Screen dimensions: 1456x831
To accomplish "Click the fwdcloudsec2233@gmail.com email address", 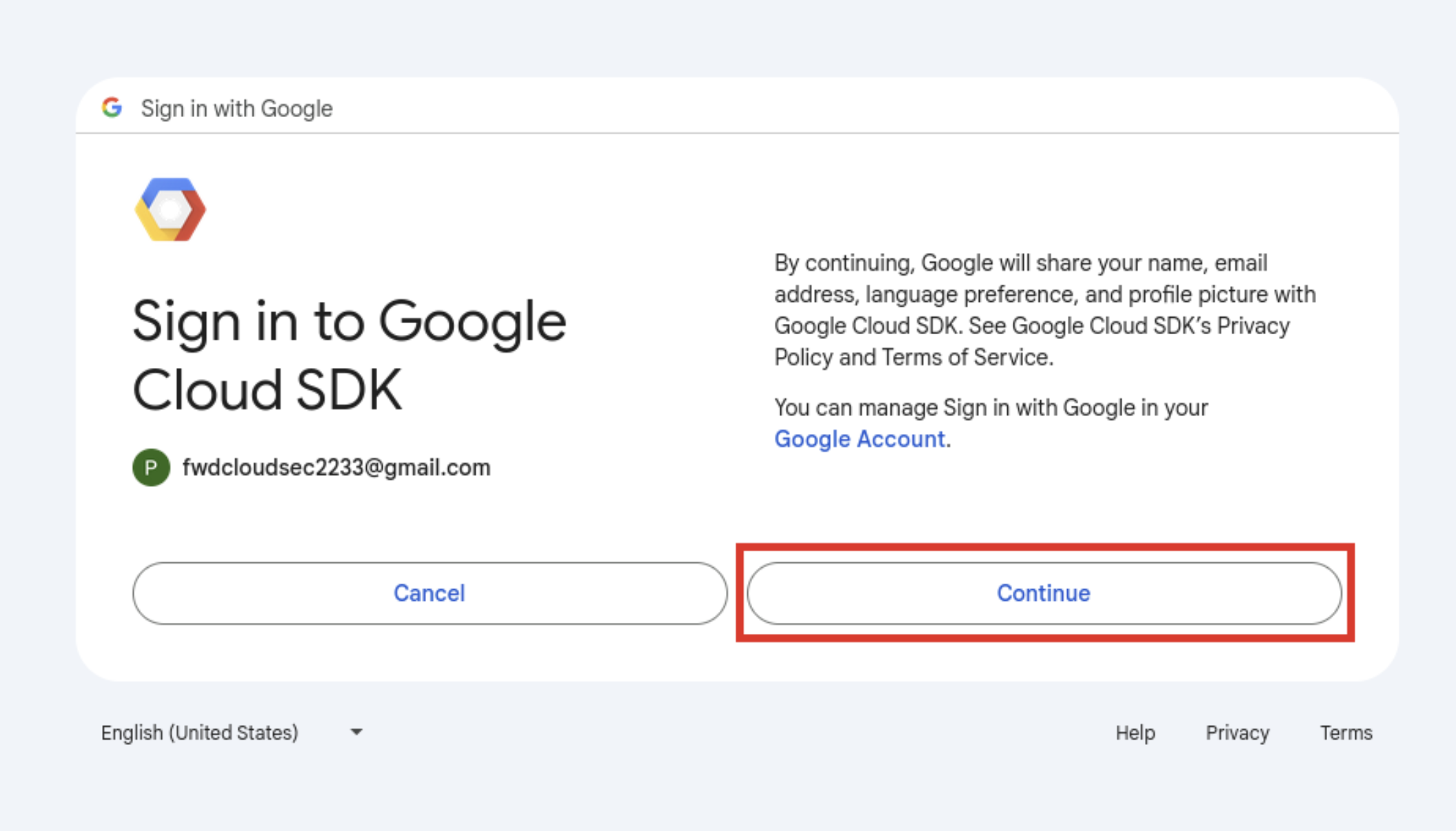I will pyautogui.click(x=336, y=467).
